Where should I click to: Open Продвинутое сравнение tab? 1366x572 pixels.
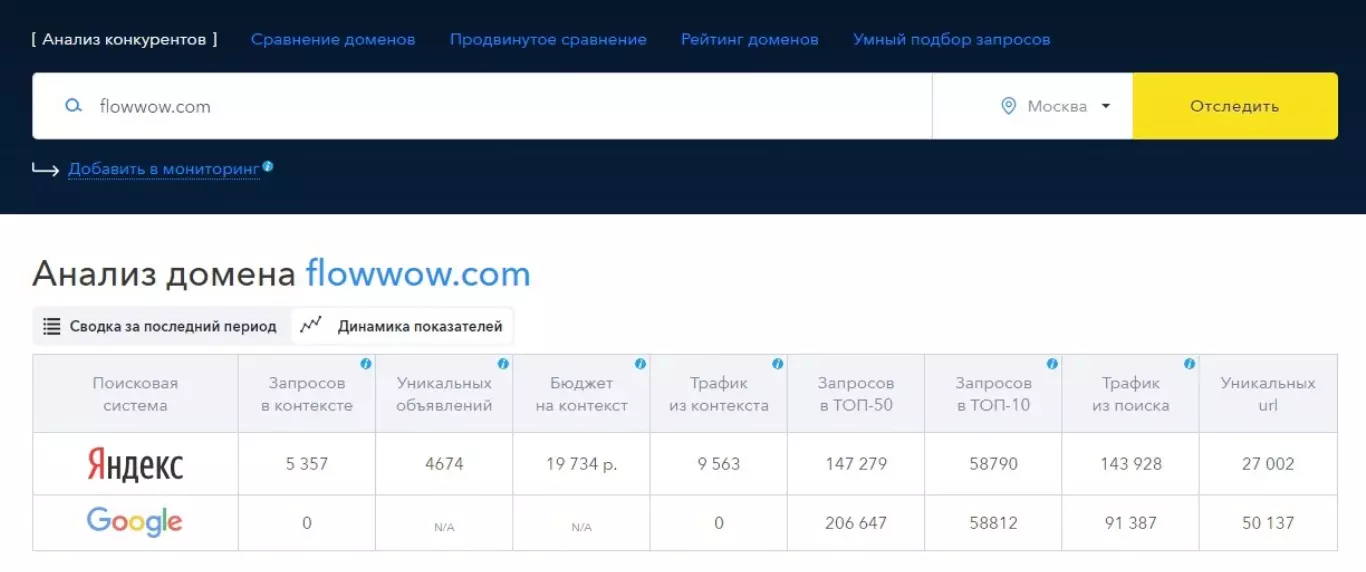point(548,39)
